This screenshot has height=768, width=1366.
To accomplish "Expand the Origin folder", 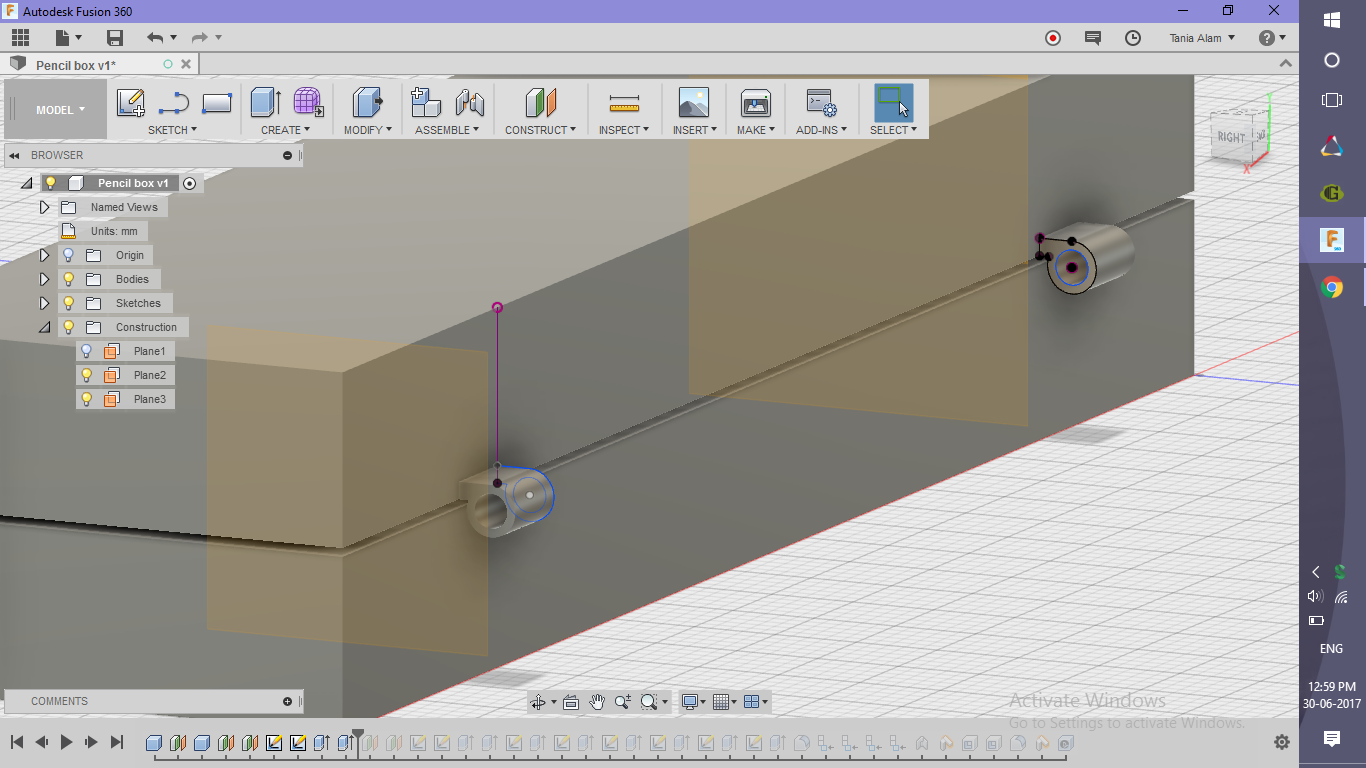I will [44, 255].
